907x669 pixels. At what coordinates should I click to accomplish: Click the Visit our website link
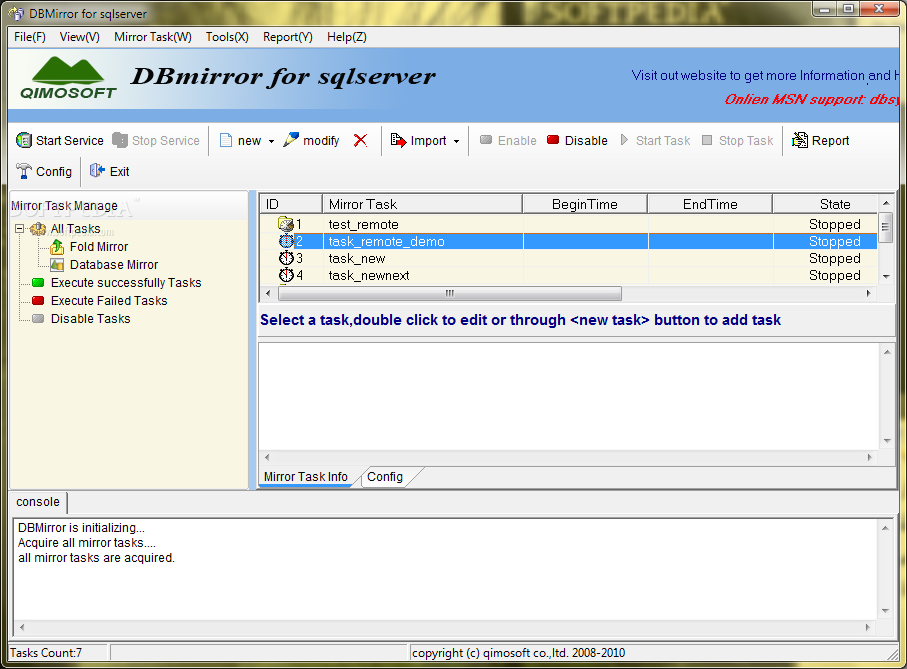click(x=765, y=75)
